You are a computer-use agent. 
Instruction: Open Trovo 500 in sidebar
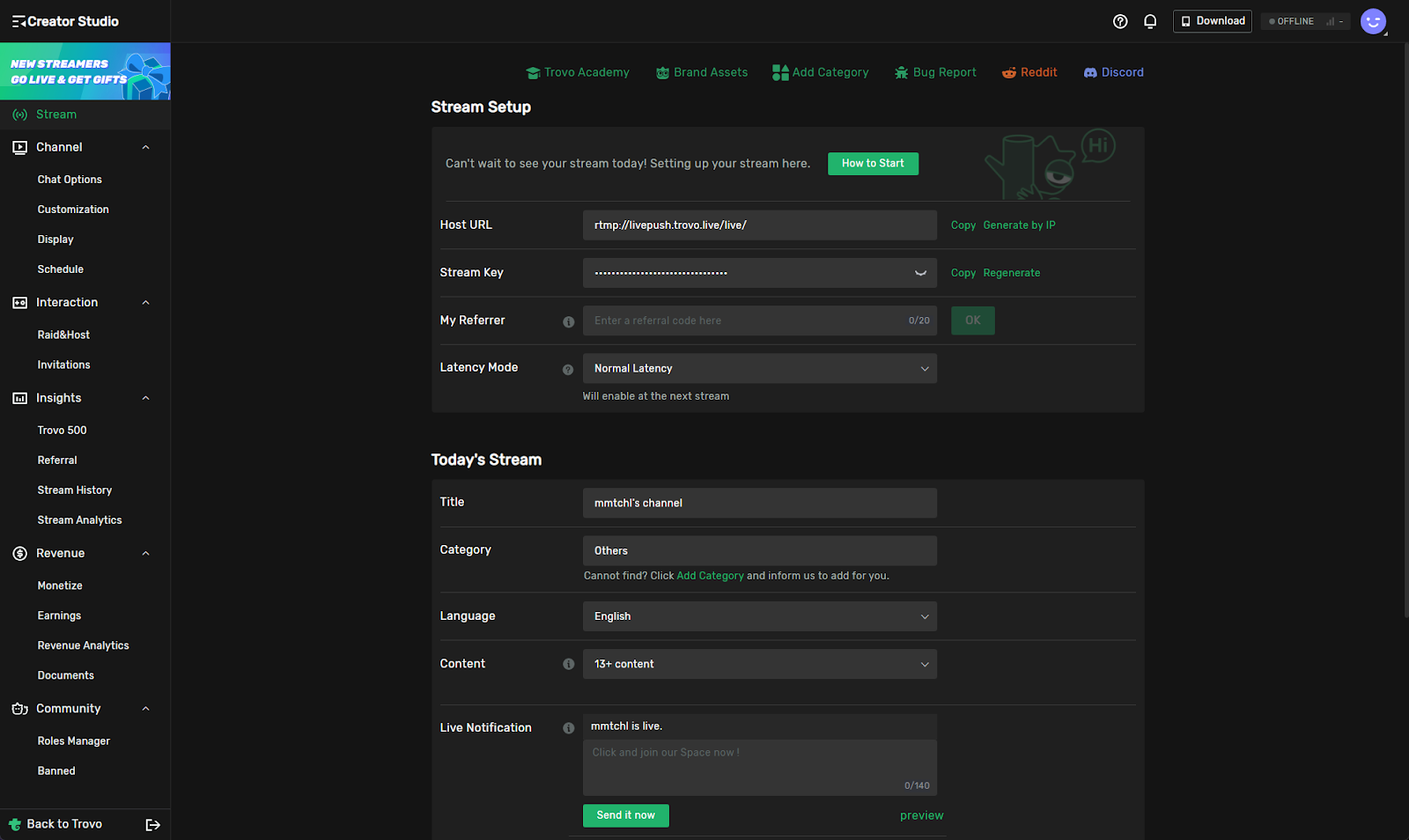62,431
